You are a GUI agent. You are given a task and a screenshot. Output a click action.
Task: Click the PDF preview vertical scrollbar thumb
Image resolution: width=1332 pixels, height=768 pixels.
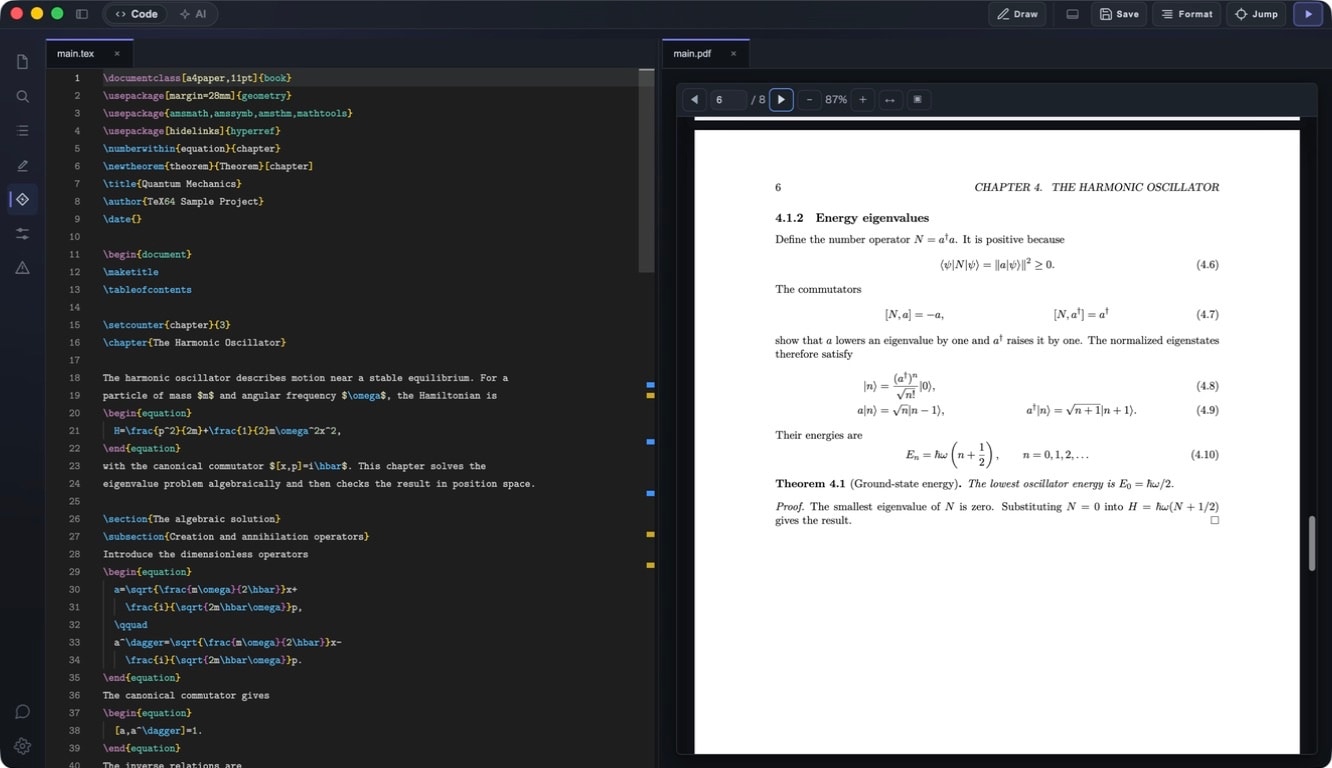[x=1311, y=543]
